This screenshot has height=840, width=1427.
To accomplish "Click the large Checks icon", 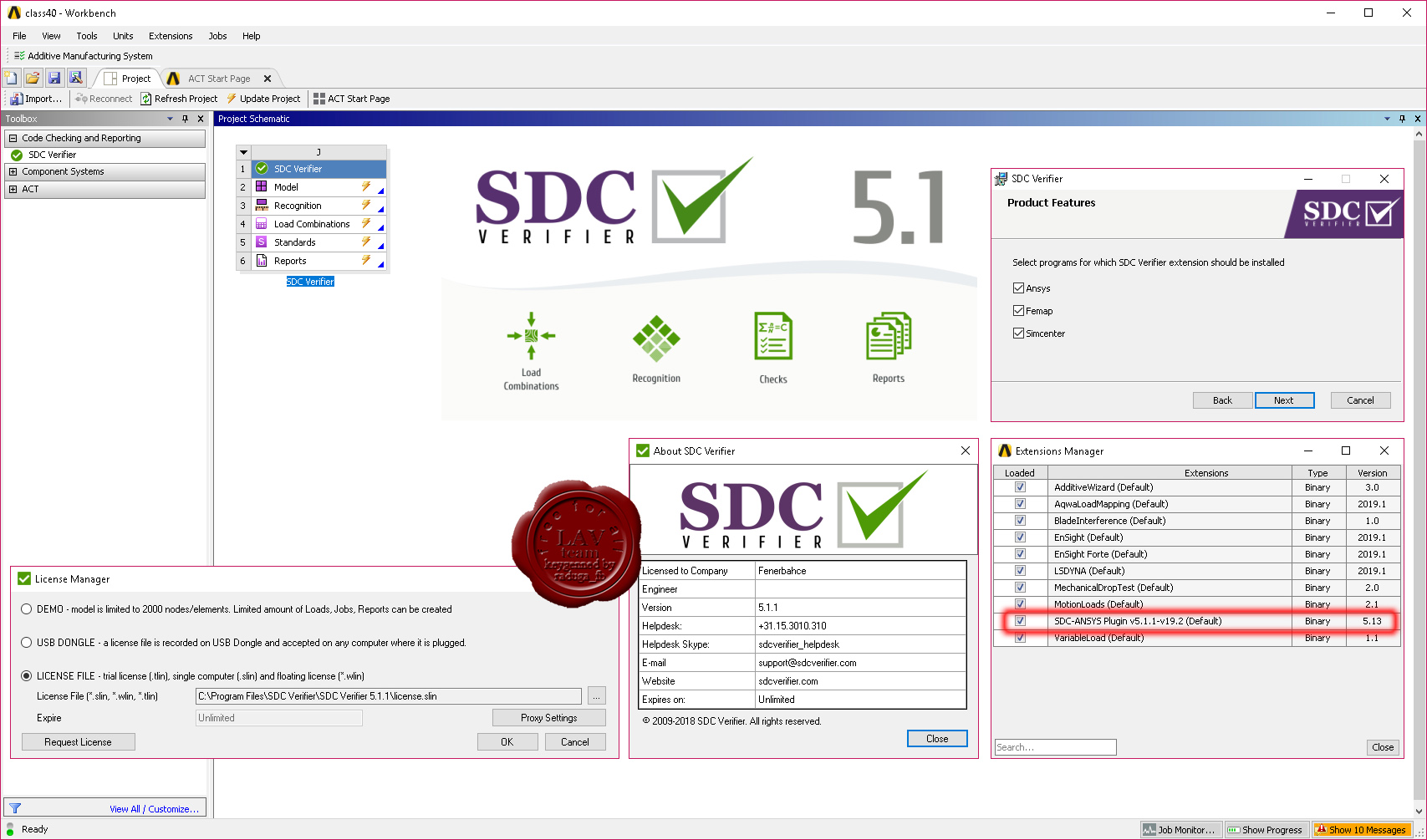I will tap(773, 336).
